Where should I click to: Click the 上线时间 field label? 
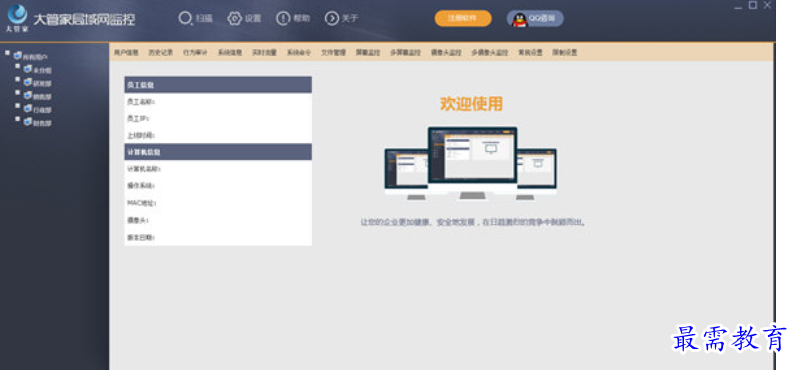coord(140,135)
